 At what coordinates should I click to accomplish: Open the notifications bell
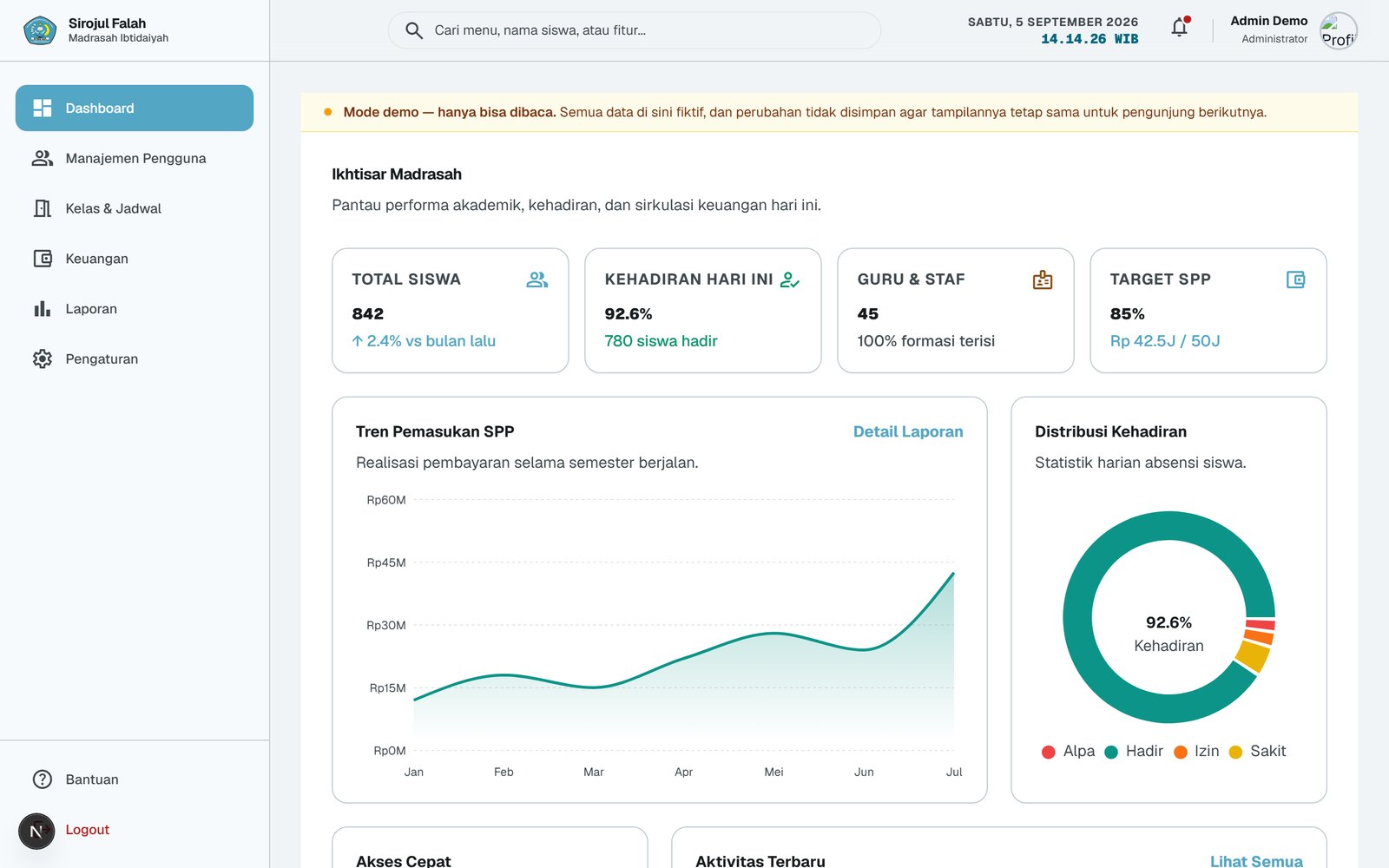click(x=1179, y=28)
